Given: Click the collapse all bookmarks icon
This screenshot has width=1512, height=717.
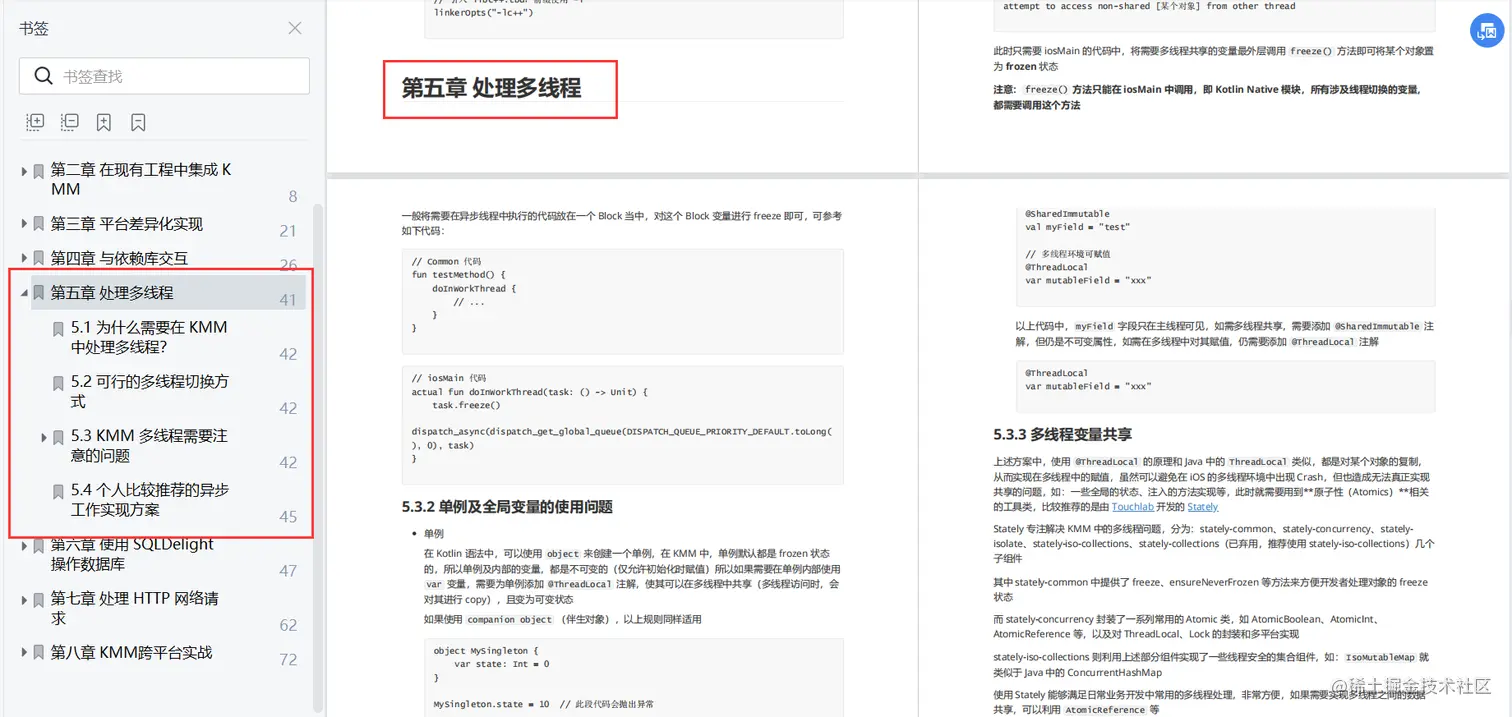Looking at the screenshot, I should click(x=69, y=121).
